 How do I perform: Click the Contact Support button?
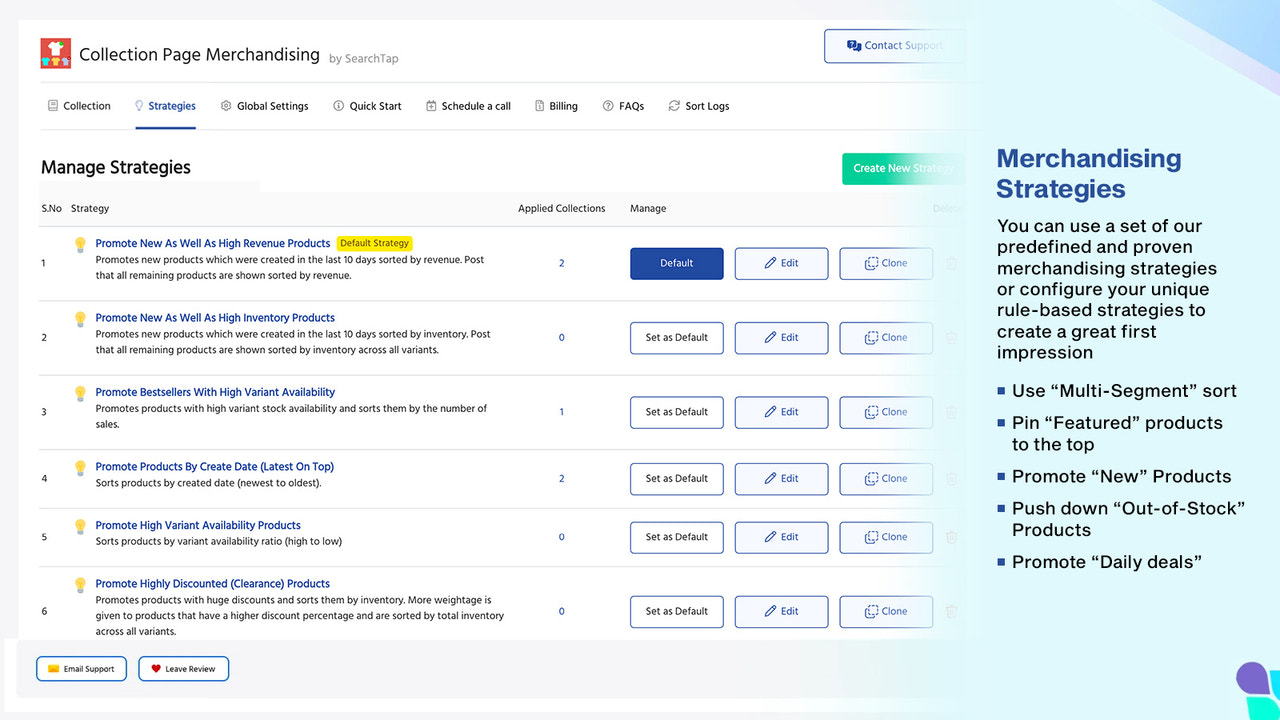[895, 46]
